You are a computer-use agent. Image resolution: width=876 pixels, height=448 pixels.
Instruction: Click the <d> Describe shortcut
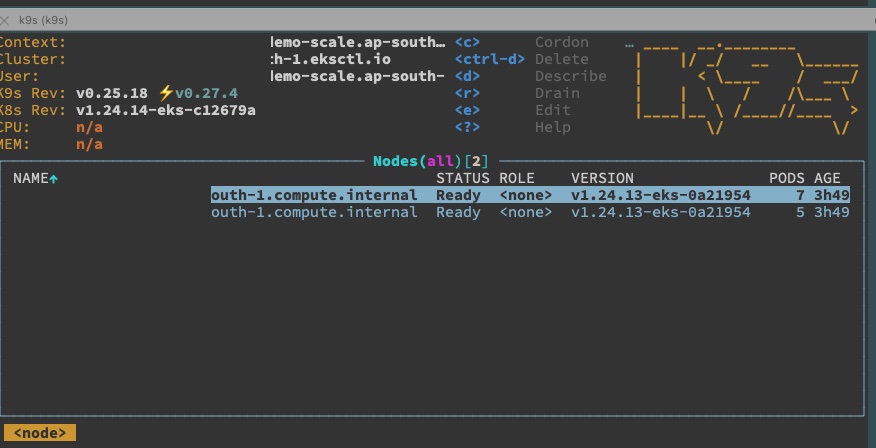pos(530,76)
